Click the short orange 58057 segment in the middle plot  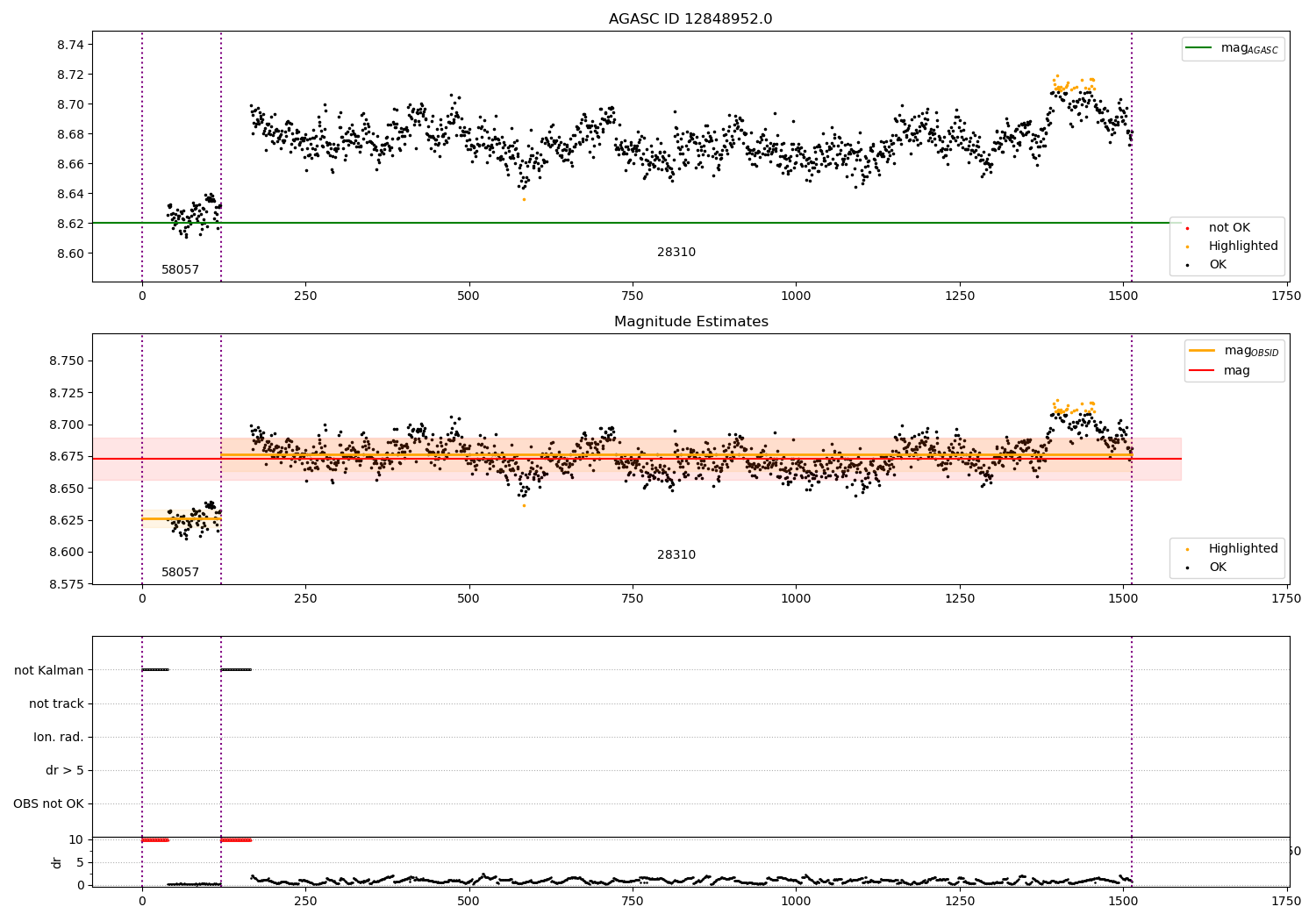click(182, 518)
